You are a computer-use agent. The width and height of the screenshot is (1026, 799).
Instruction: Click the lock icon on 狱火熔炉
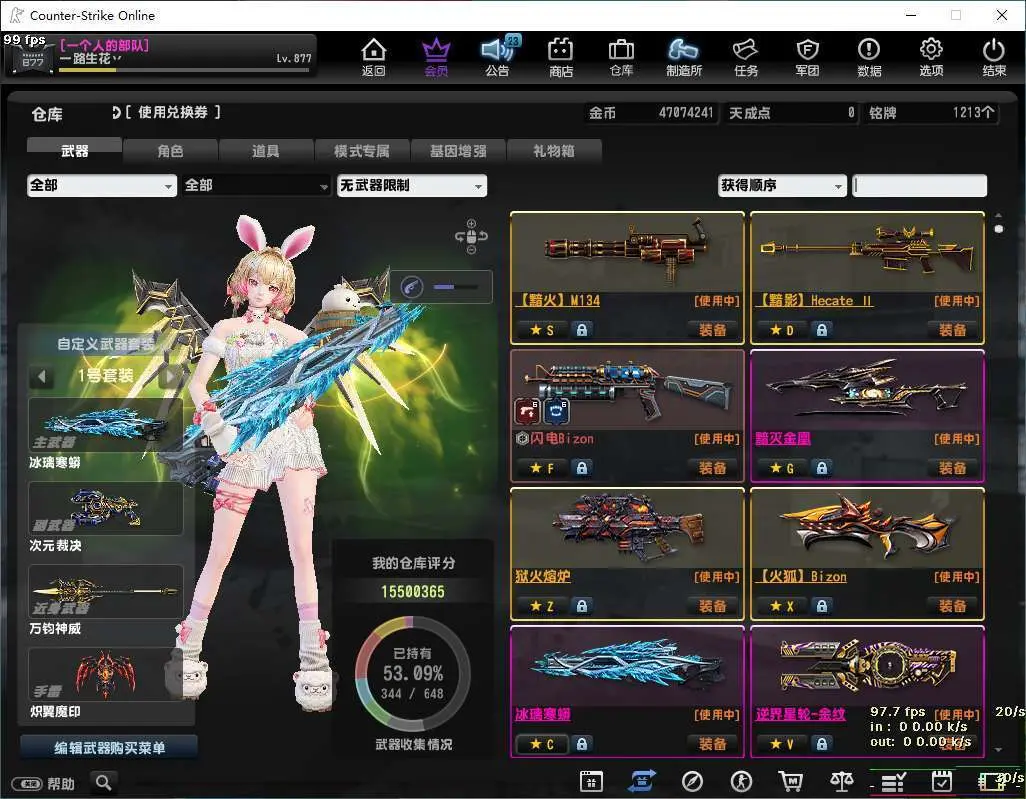click(x=581, y=606)
